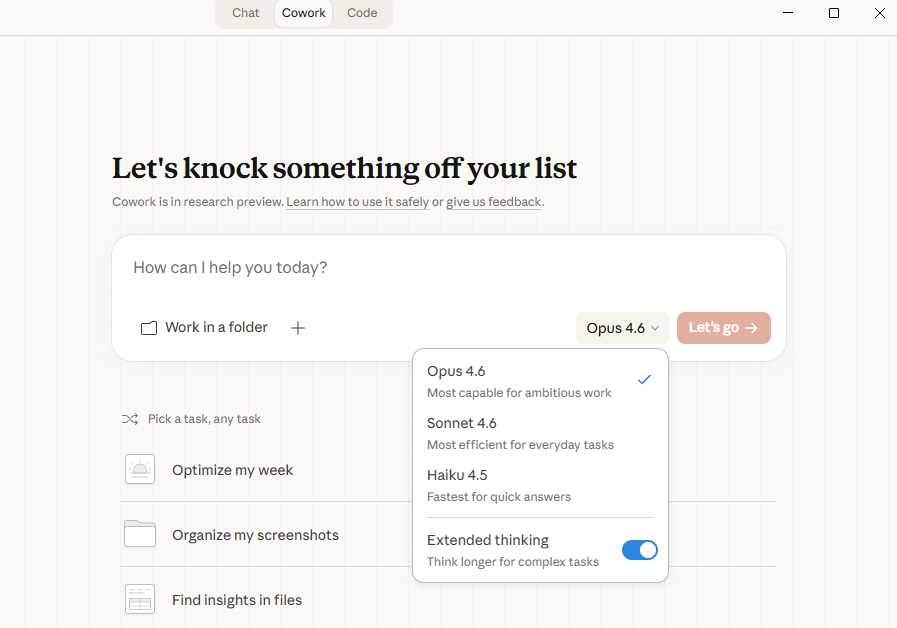Maximize the application window
The image size is (897, 628).
[834, 13]
